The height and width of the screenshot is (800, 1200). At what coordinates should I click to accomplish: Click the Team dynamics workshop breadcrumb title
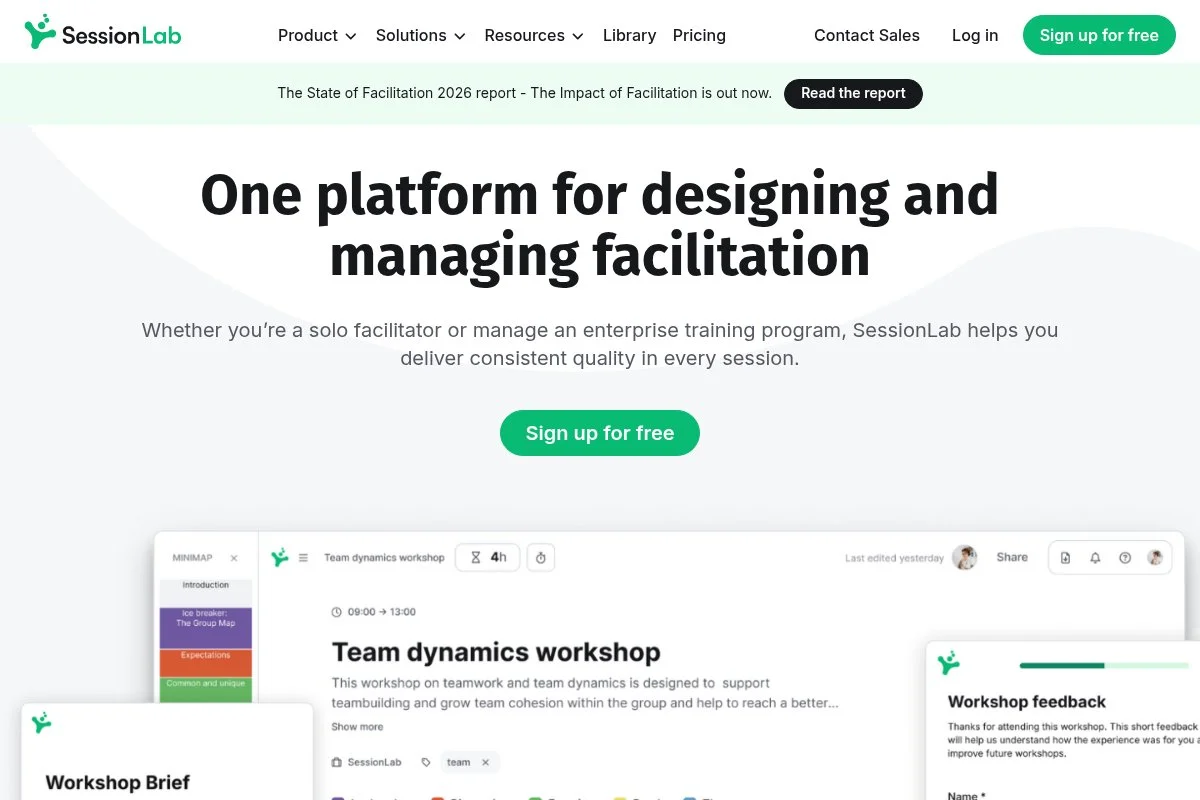(x=384, y=558)
